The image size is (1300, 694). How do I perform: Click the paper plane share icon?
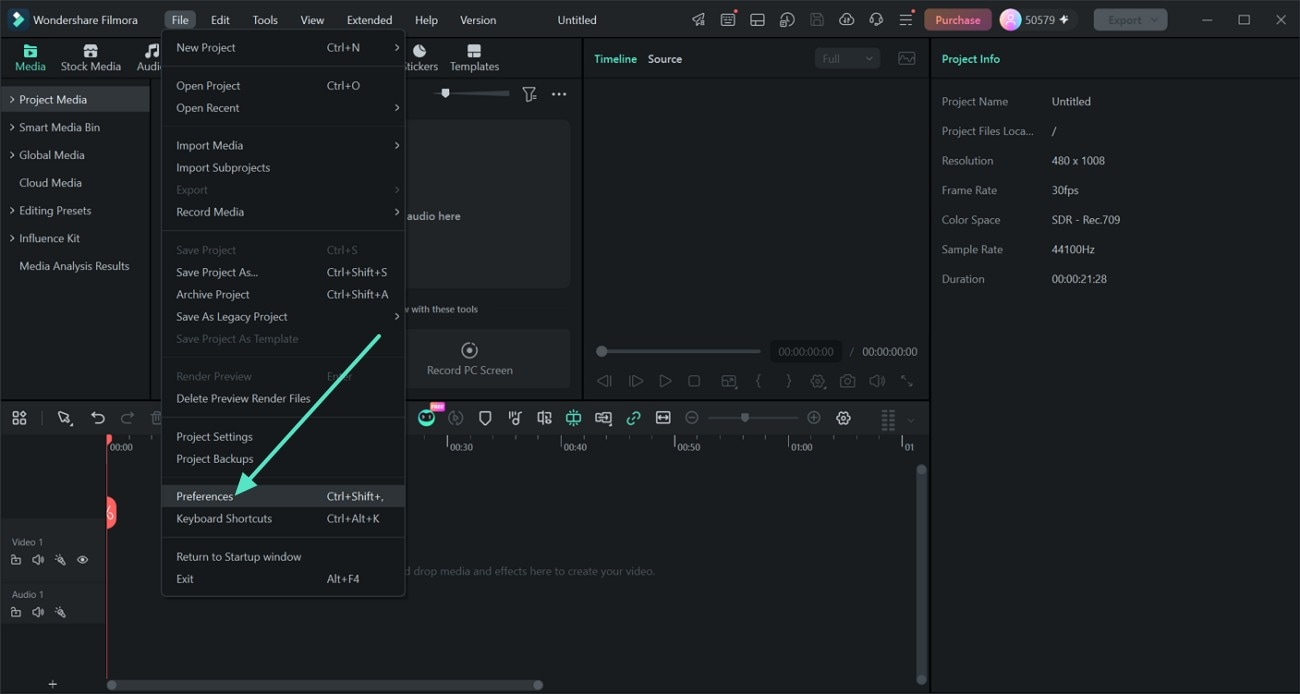(698, 20)
